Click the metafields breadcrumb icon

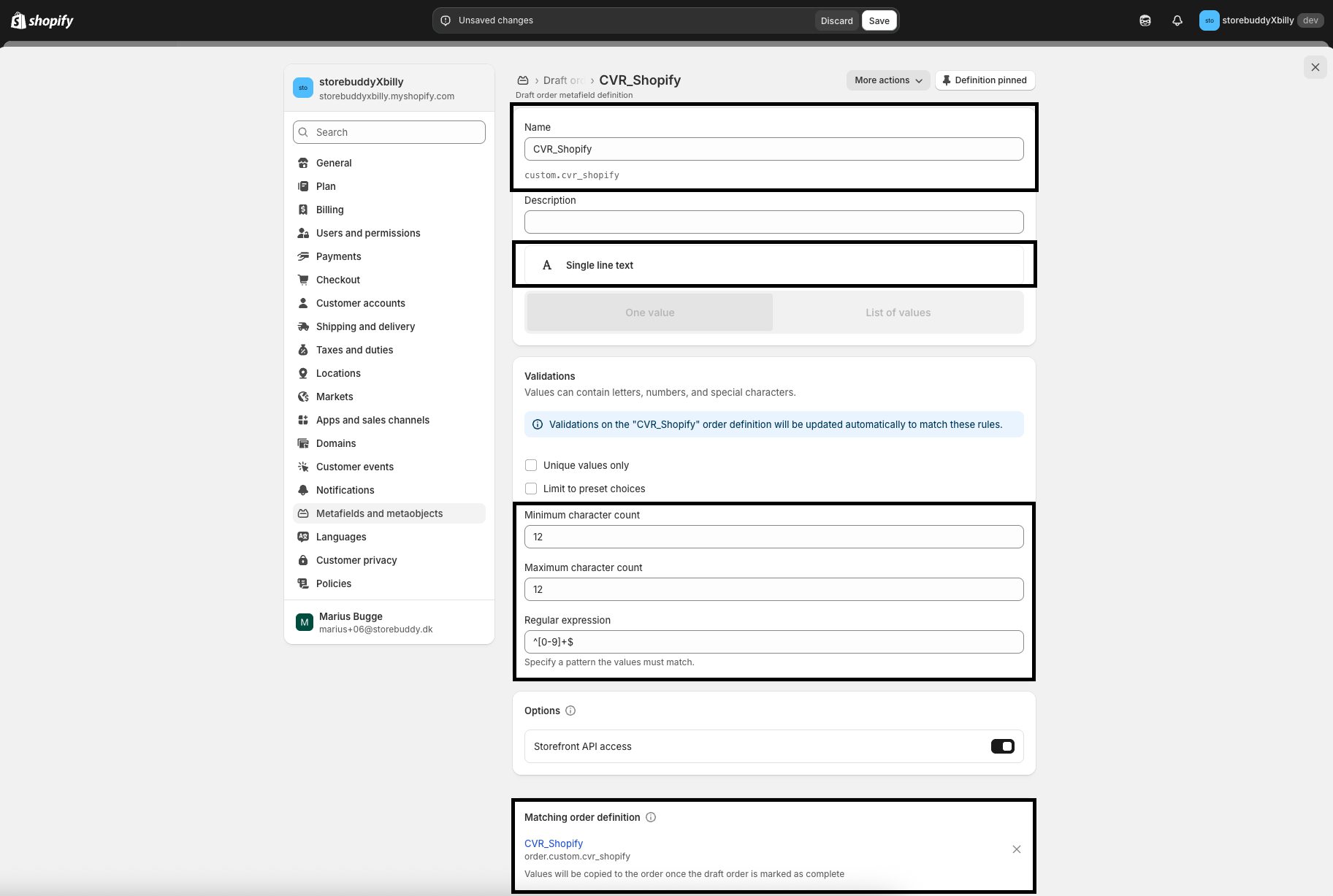(x=523, y=80)
